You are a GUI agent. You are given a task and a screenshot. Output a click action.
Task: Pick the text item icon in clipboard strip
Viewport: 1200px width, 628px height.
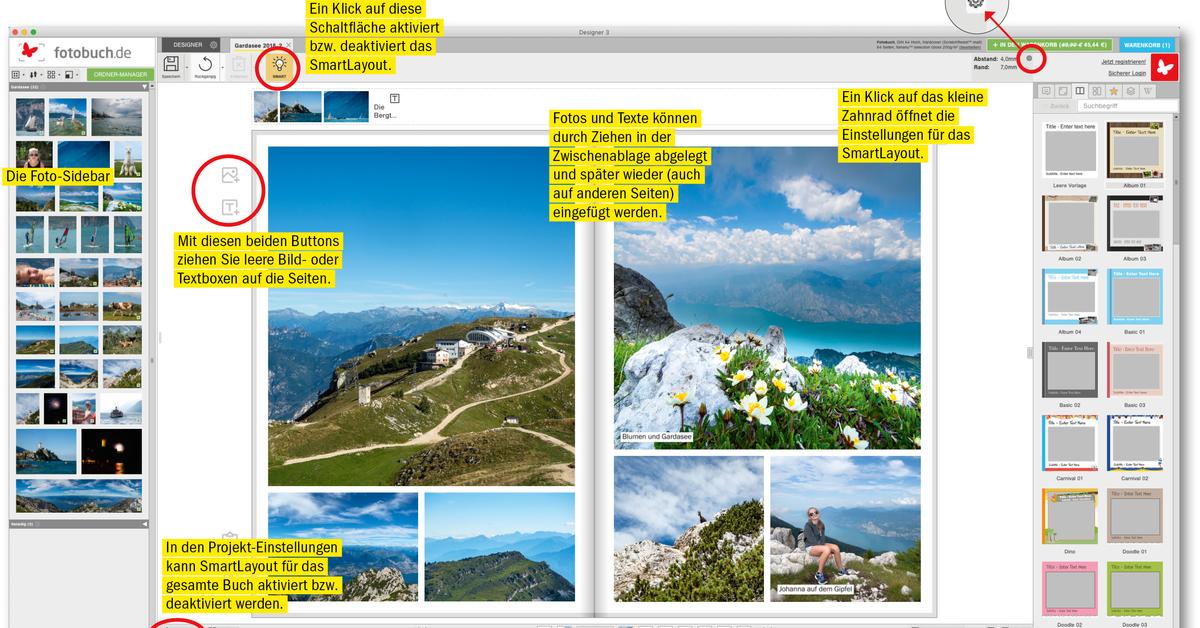point(394,98)
